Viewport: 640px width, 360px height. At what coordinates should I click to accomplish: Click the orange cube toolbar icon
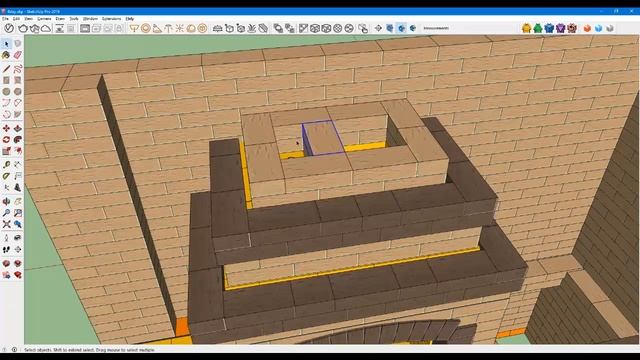tap(587, 28)
